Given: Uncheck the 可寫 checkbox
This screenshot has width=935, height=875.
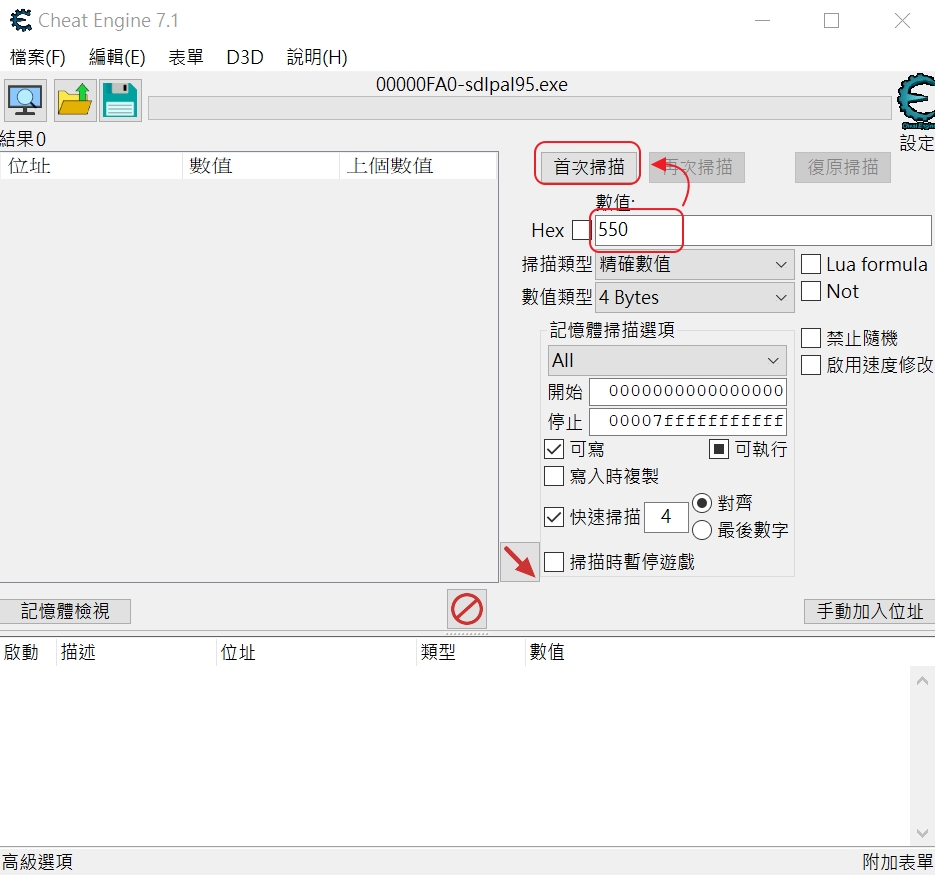Looking at the screenshot, I should pyautogui.click(x=554, y=449).
